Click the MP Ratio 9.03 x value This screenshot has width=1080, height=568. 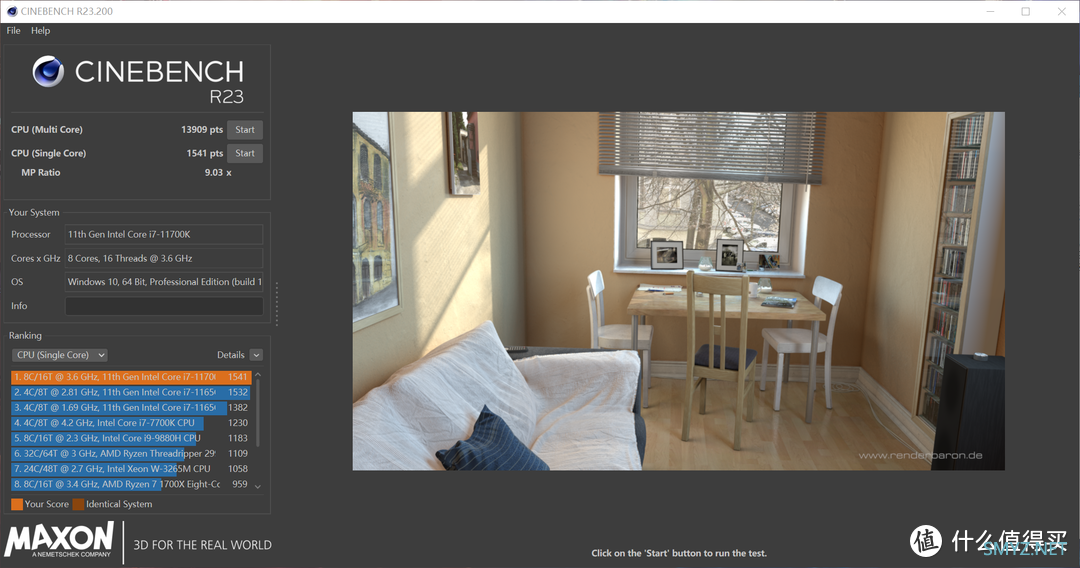coord(218,172)
